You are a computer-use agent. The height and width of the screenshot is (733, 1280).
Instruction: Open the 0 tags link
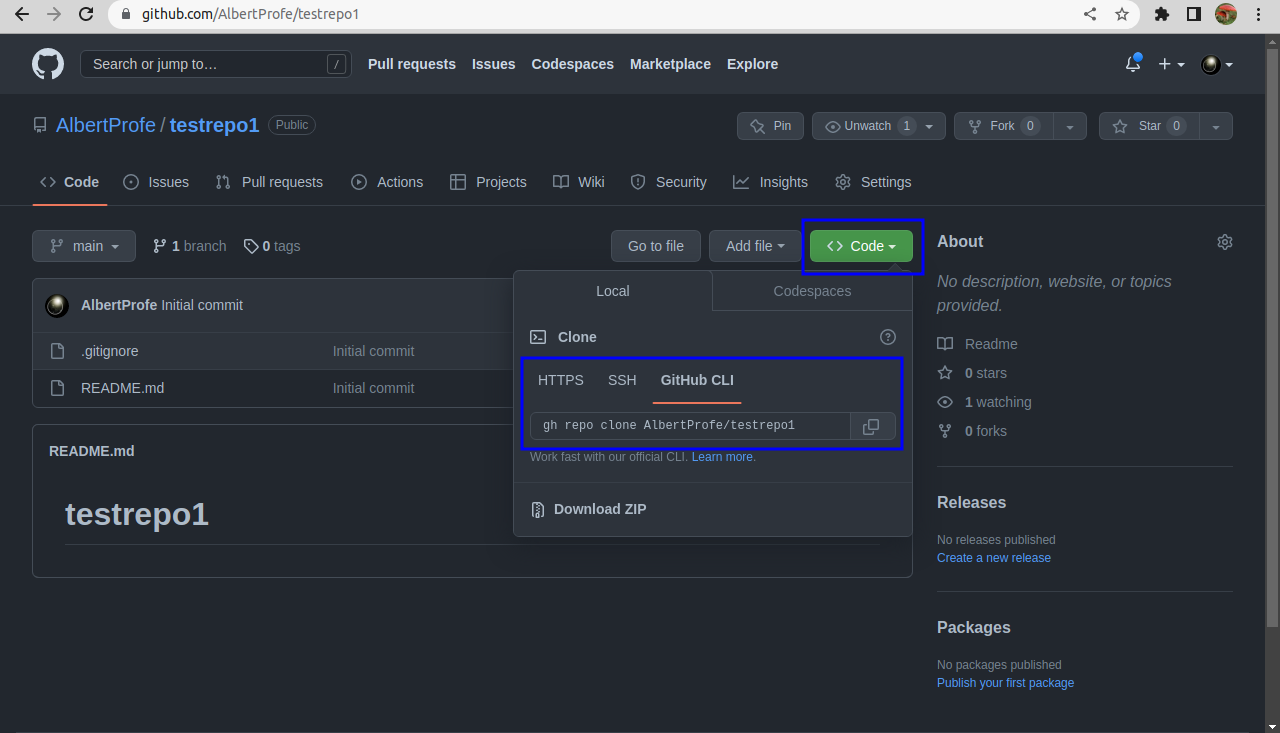point(272,246)
